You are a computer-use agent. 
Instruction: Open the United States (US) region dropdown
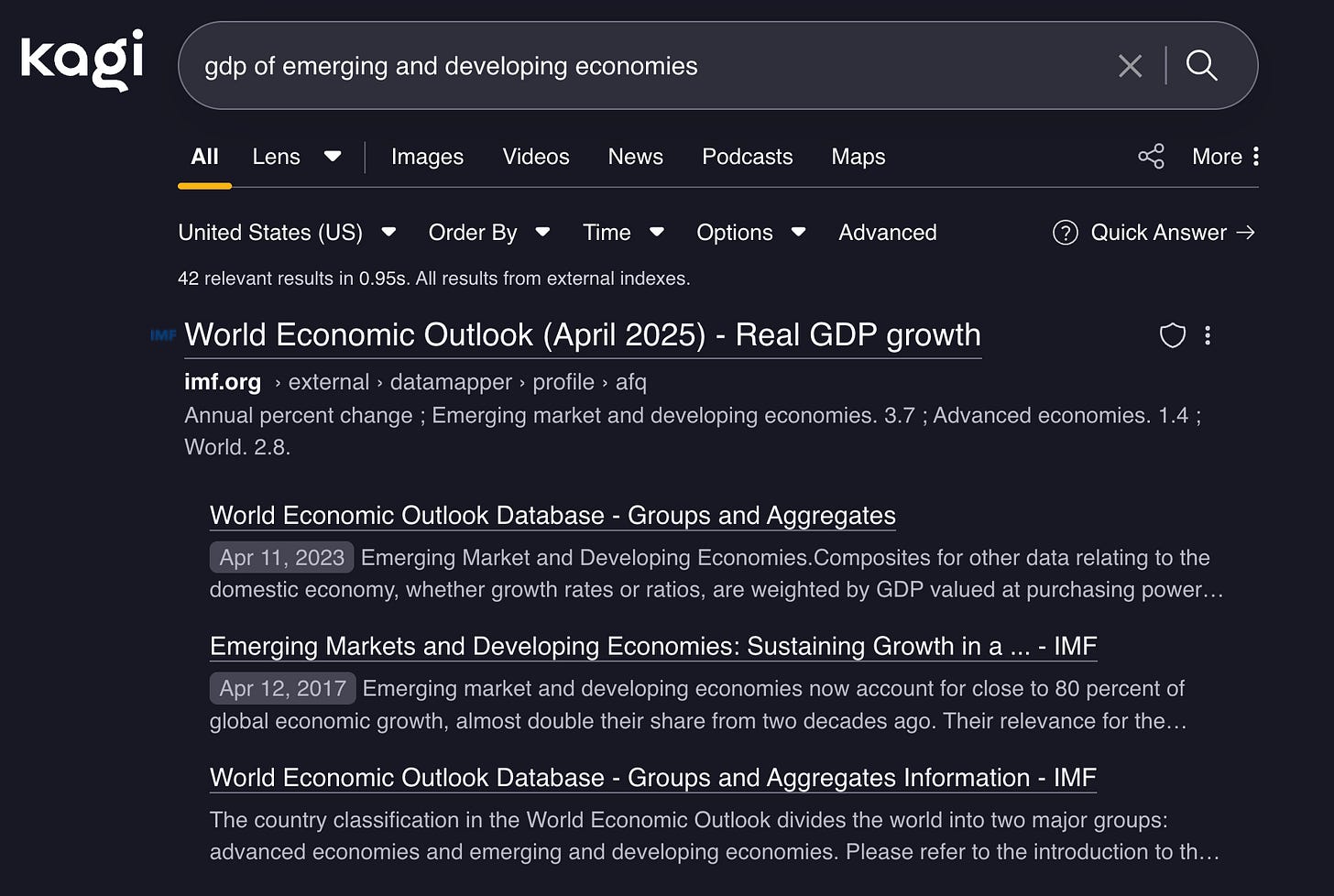[x=287, y=233]
